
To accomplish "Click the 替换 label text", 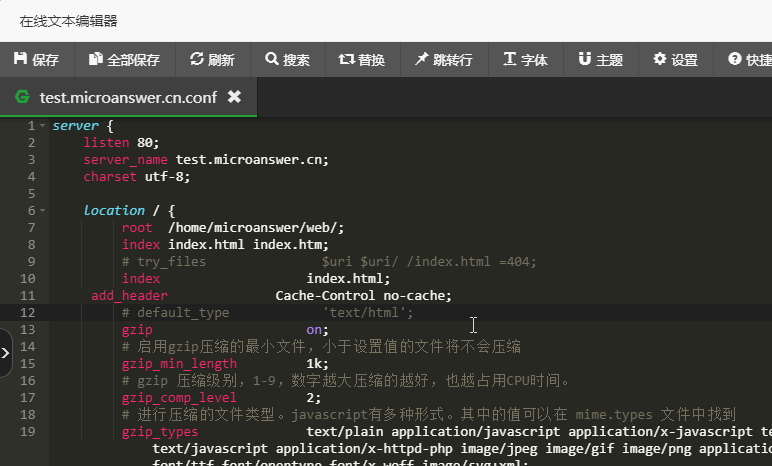I will coord(371,60).
